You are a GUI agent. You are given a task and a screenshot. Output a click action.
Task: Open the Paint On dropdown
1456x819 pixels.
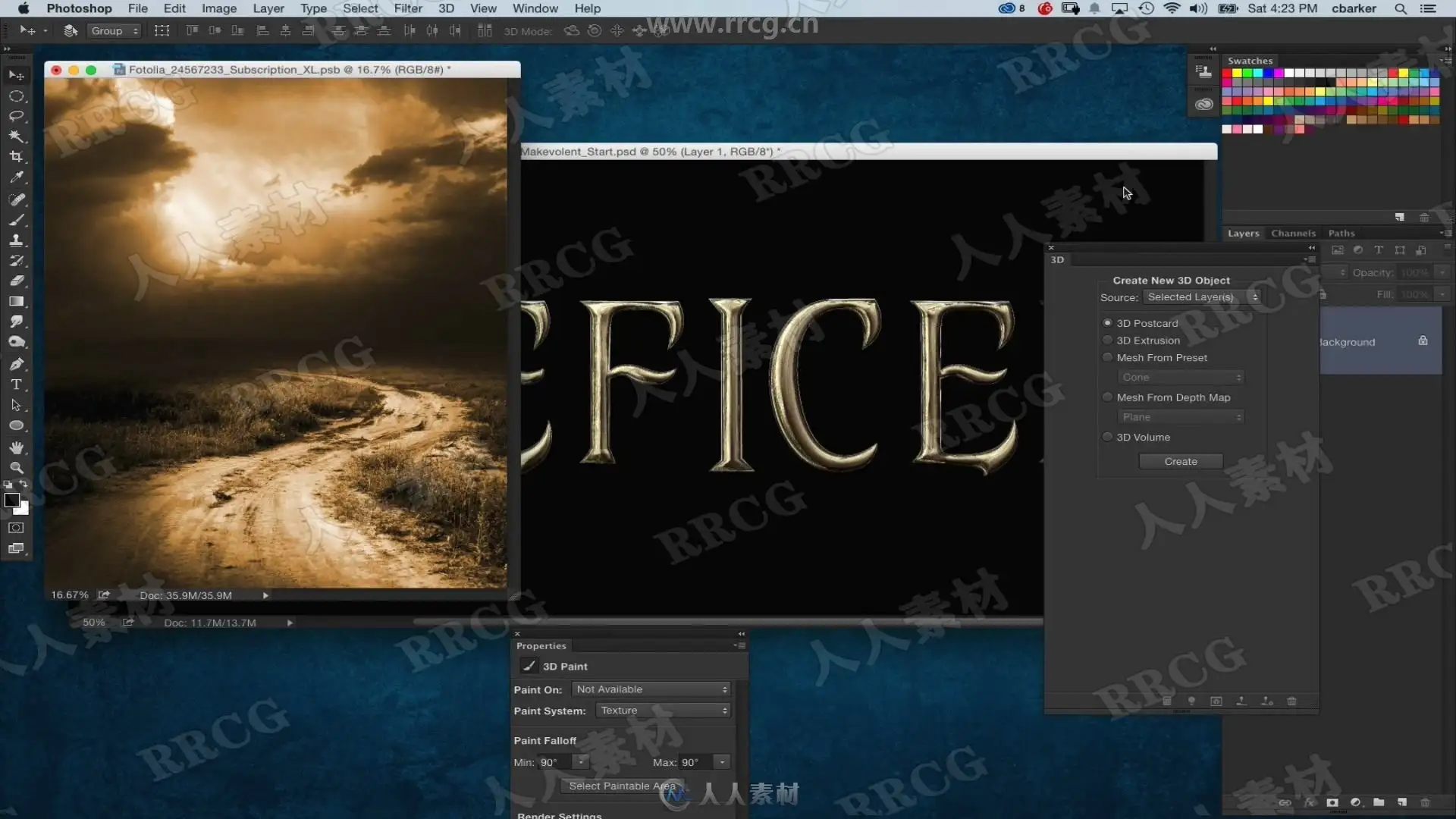click(651, 689)
